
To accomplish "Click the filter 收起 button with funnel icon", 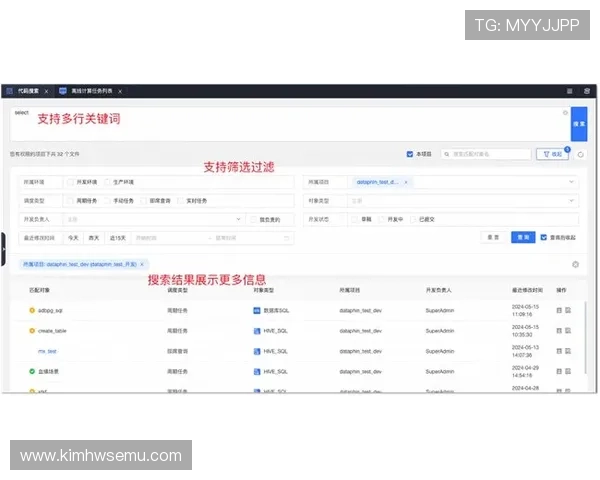I will [x=553, y=154].
